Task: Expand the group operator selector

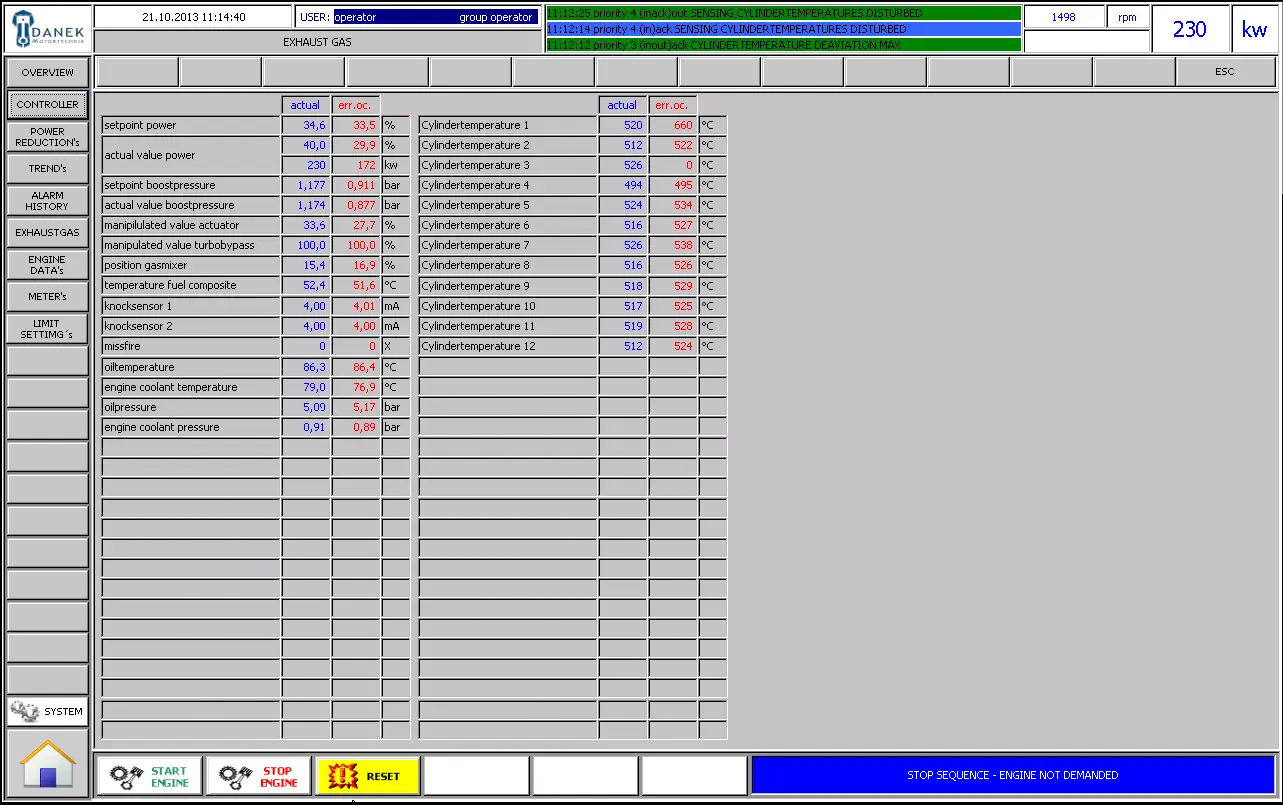Action: (x=497, y=16)
